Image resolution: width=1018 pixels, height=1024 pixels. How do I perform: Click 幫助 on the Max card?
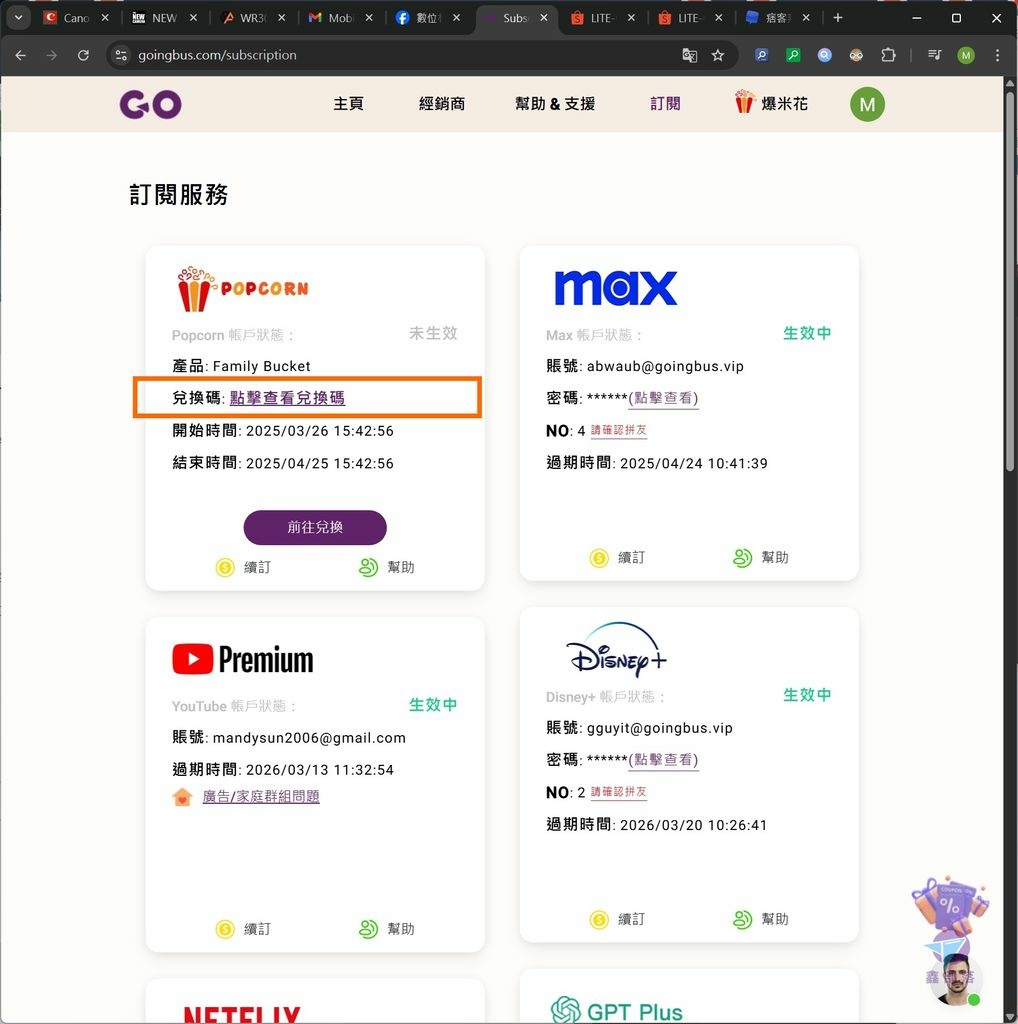761,557
